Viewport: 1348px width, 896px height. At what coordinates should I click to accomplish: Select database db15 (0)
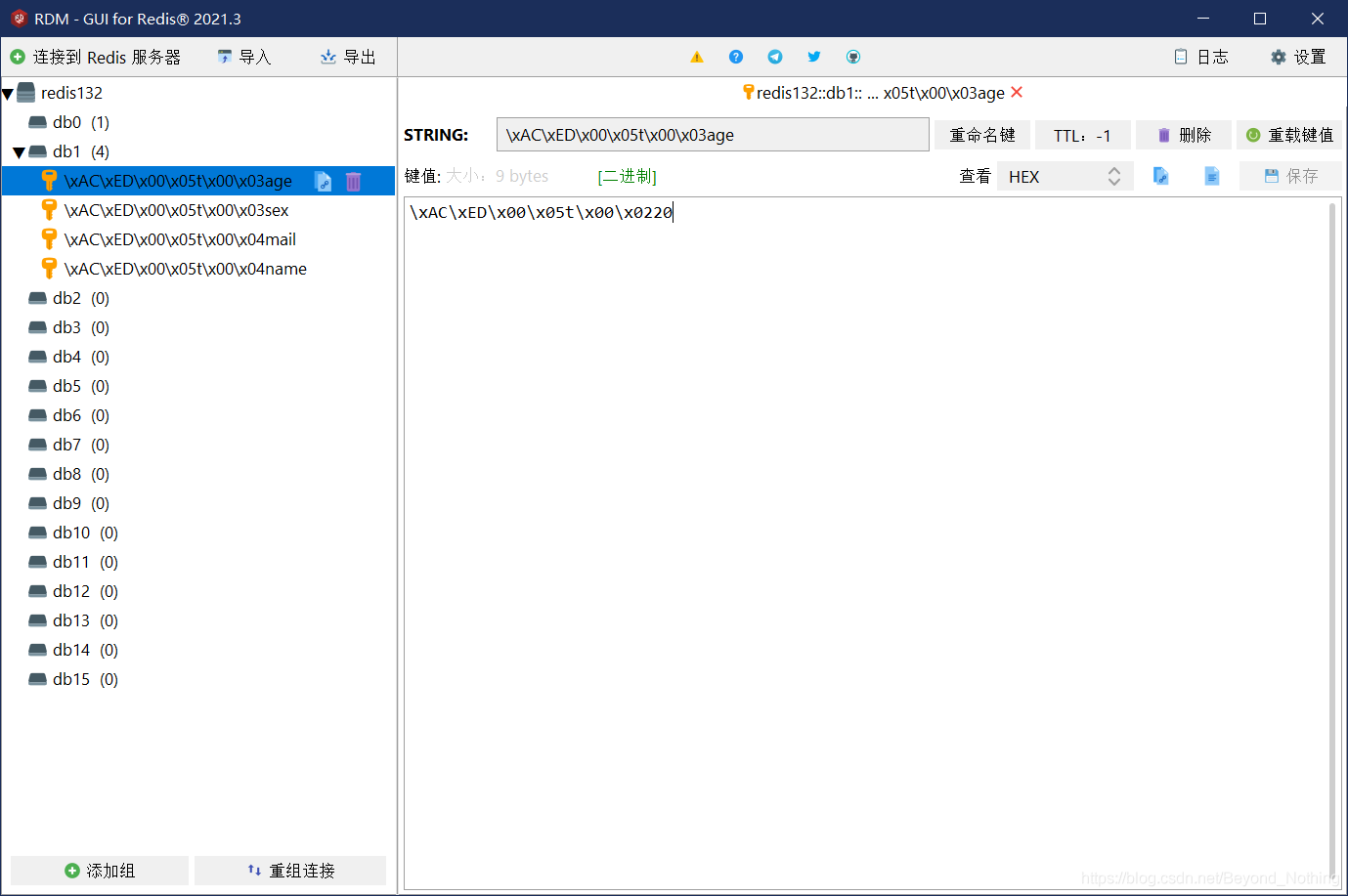pos(85,679)
